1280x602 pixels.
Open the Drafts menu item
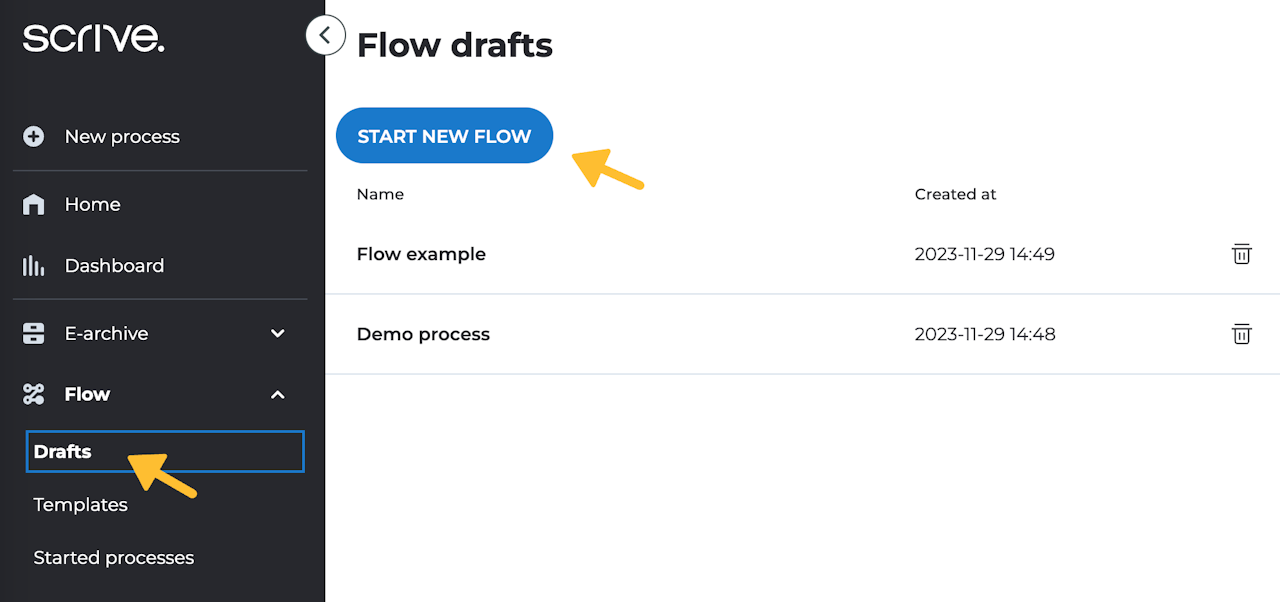click(63, 452)
